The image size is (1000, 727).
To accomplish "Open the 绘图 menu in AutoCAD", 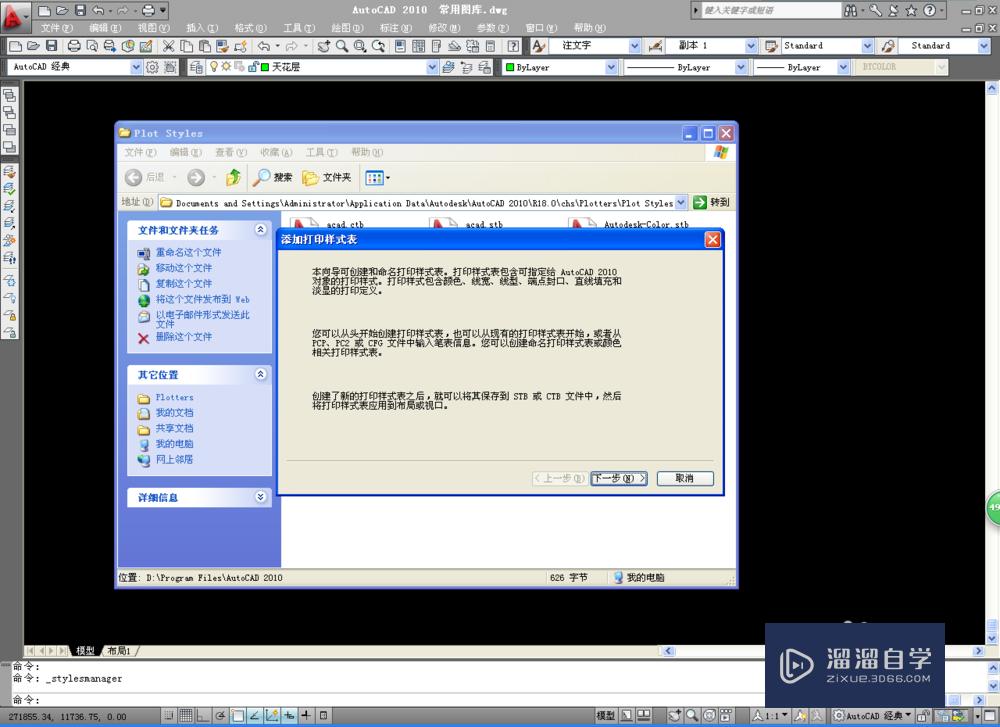I will [x=347, y=28].
